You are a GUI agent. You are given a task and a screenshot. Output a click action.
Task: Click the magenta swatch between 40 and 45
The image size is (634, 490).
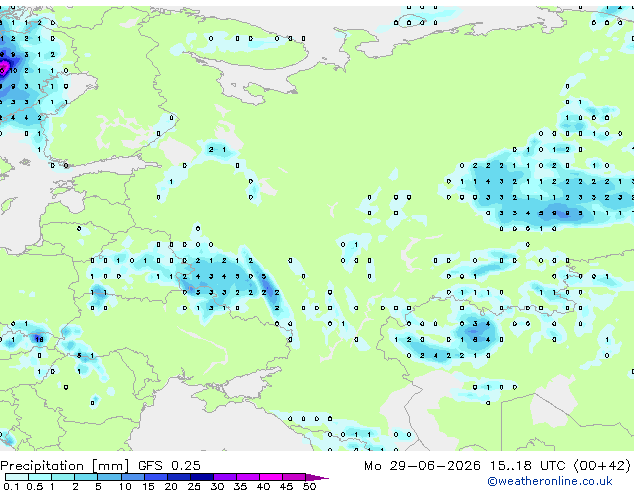tap(271, 477)
